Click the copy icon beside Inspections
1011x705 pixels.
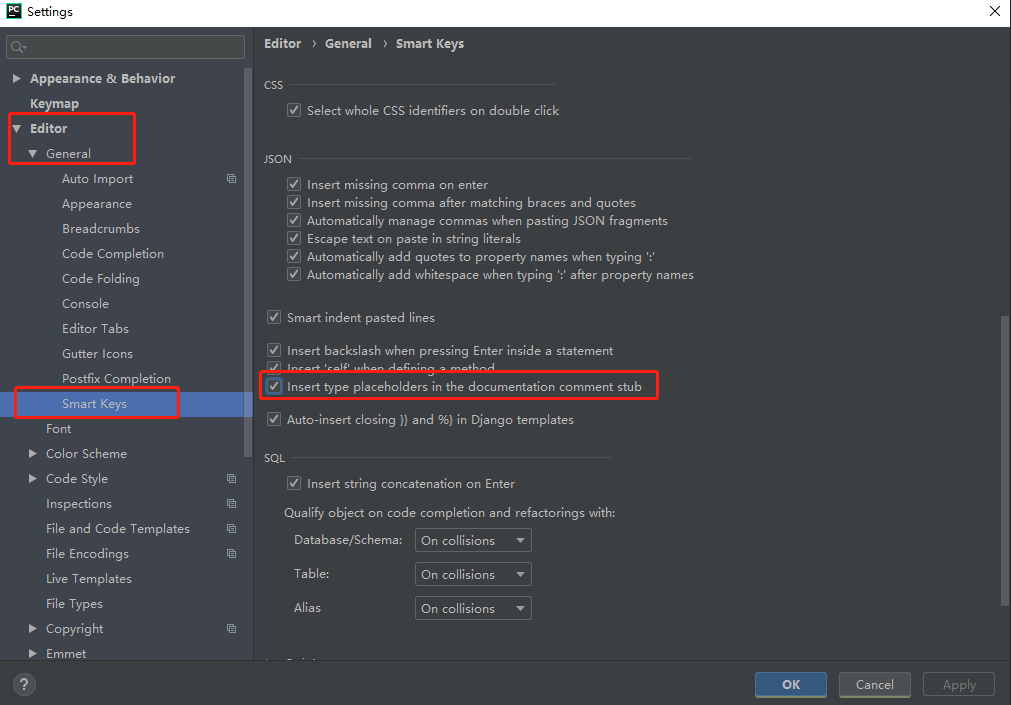pos(231,504)
